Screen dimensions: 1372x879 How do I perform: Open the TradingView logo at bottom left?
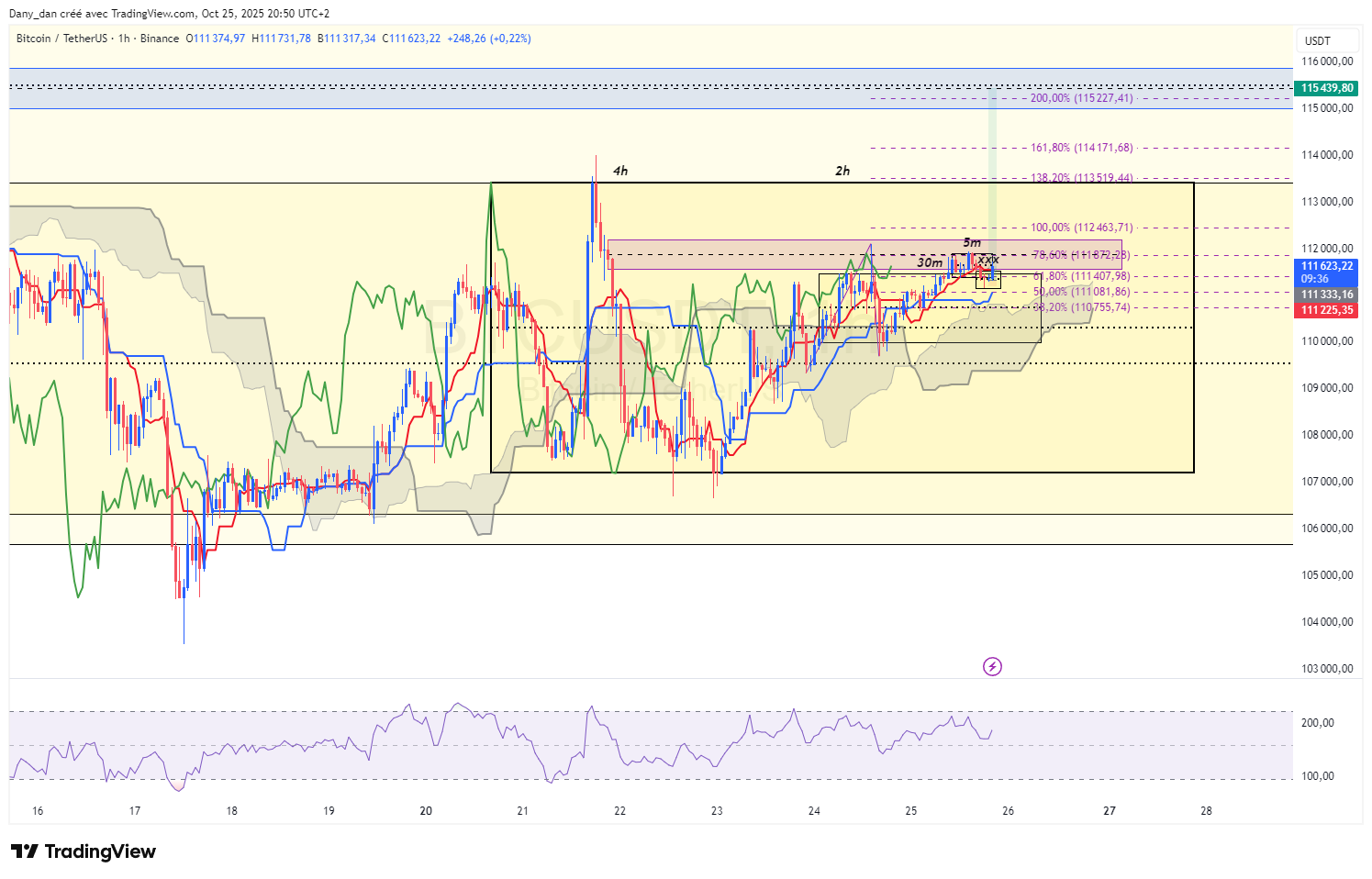click(x=84, y=851)
